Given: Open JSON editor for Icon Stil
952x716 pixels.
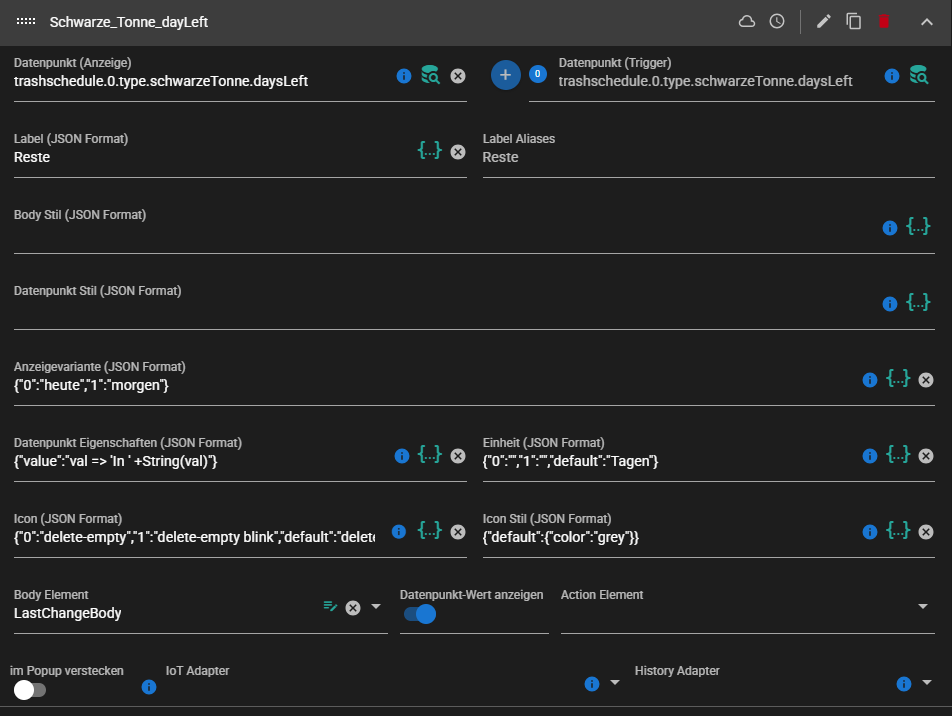Looking at the screenshot, I should [x=898, y=531].
